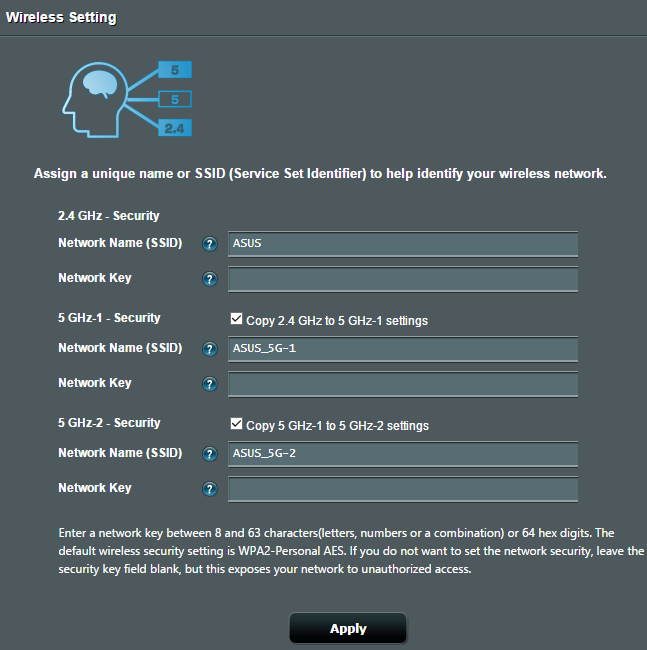Focus the SSID field containing ASUS_5G-1
Viewport: 647px width, 650px height.
coord(403,349)
